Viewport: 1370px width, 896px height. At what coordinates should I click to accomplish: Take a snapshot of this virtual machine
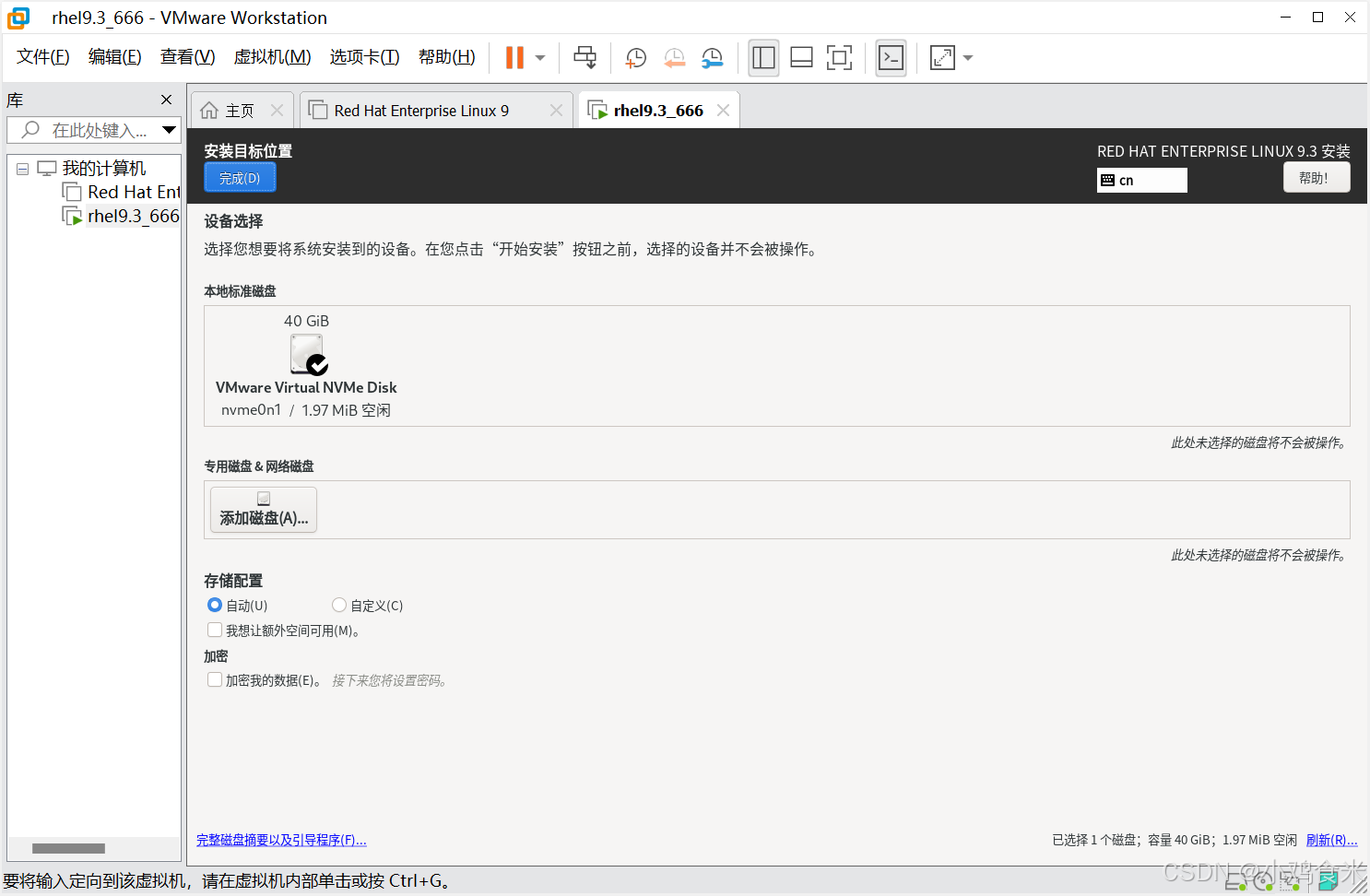pos(636,58)
